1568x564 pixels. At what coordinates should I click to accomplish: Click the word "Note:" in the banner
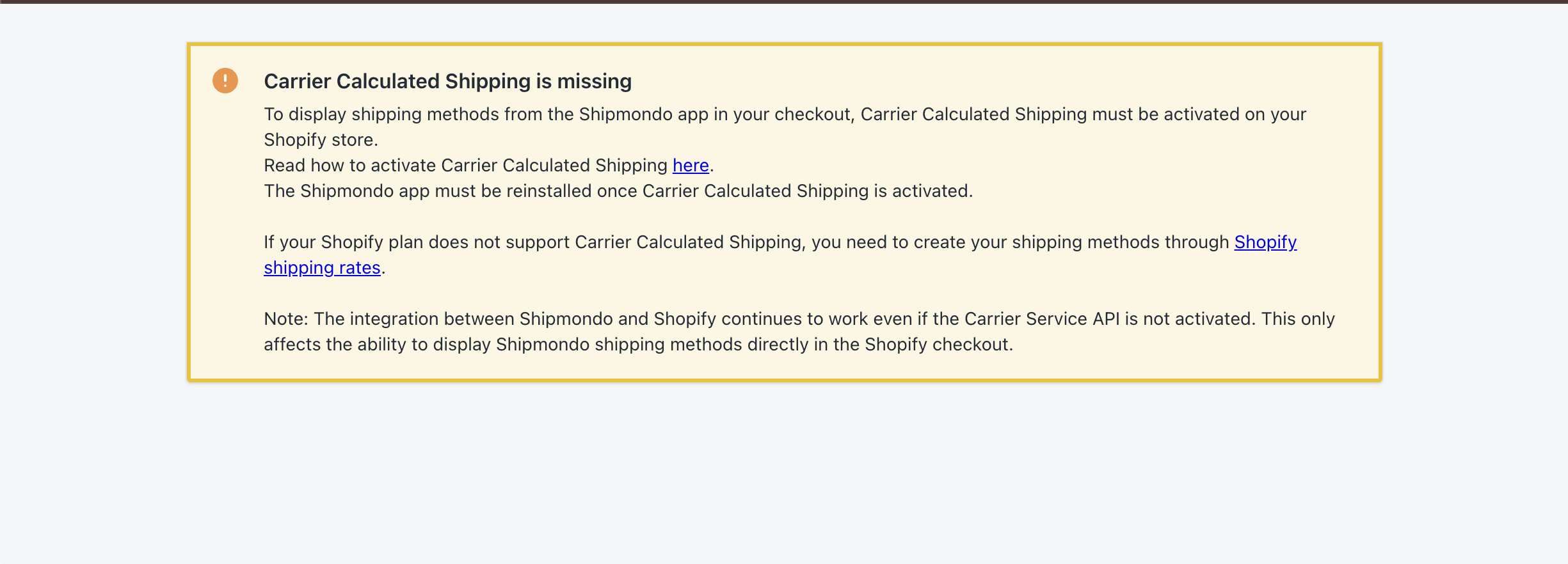pyautogui.click(x=286, y=319)
